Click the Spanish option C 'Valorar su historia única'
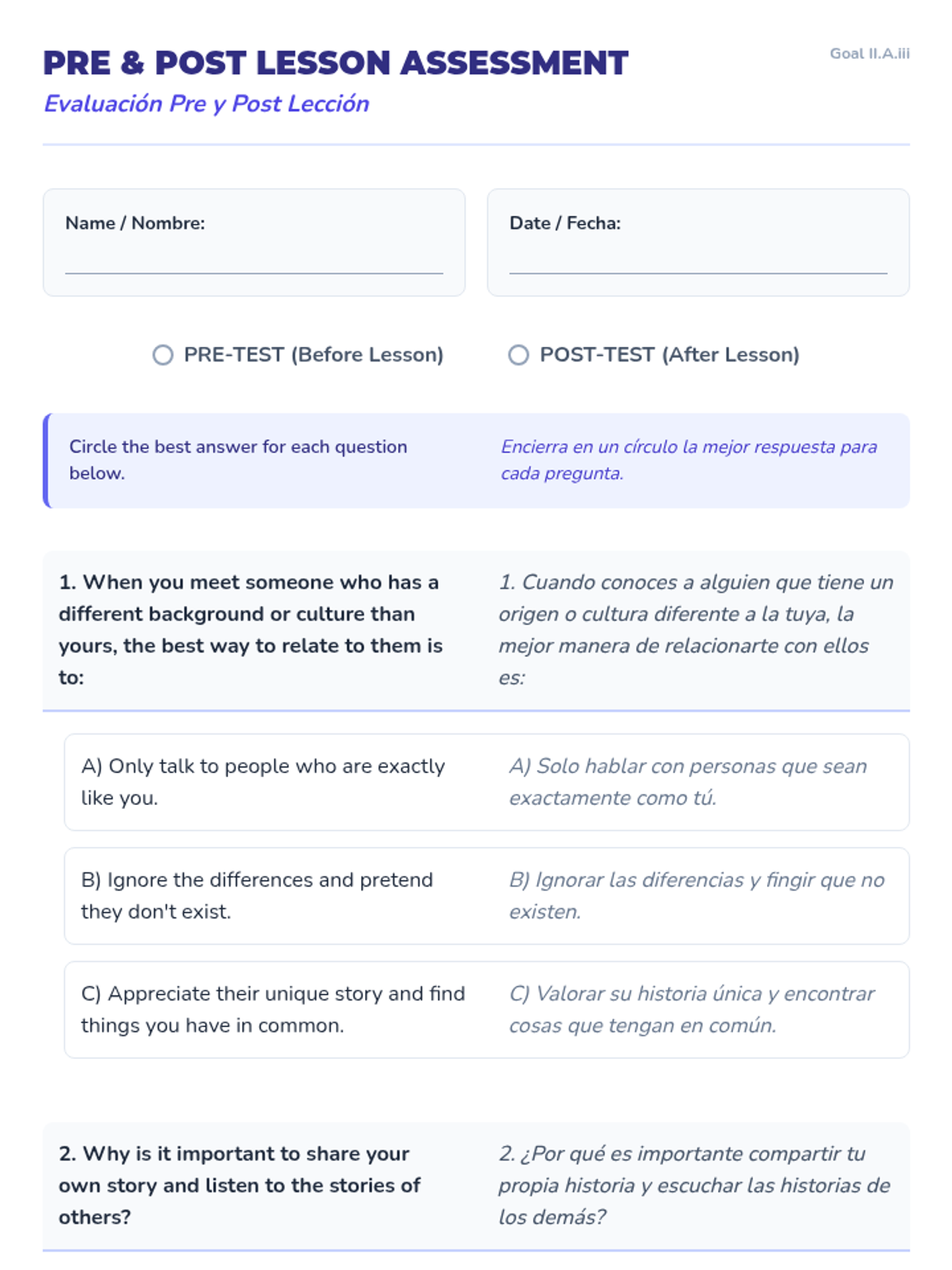Screen dimensions: 952x1270 point(692,1009)
